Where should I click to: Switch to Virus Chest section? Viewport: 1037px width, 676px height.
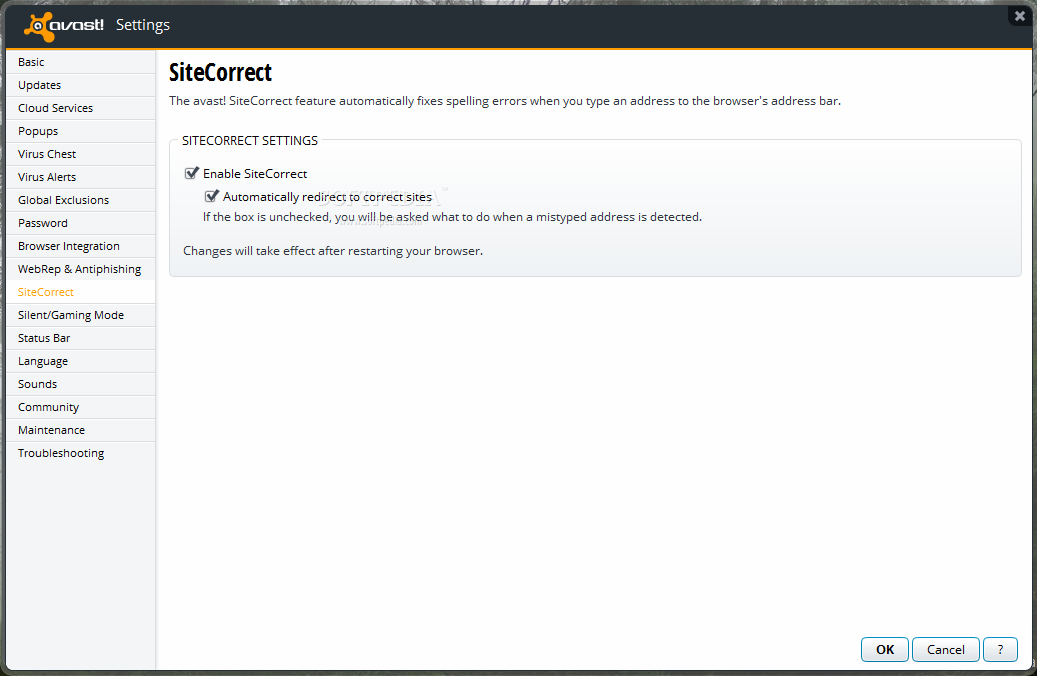tap(81, 154)
